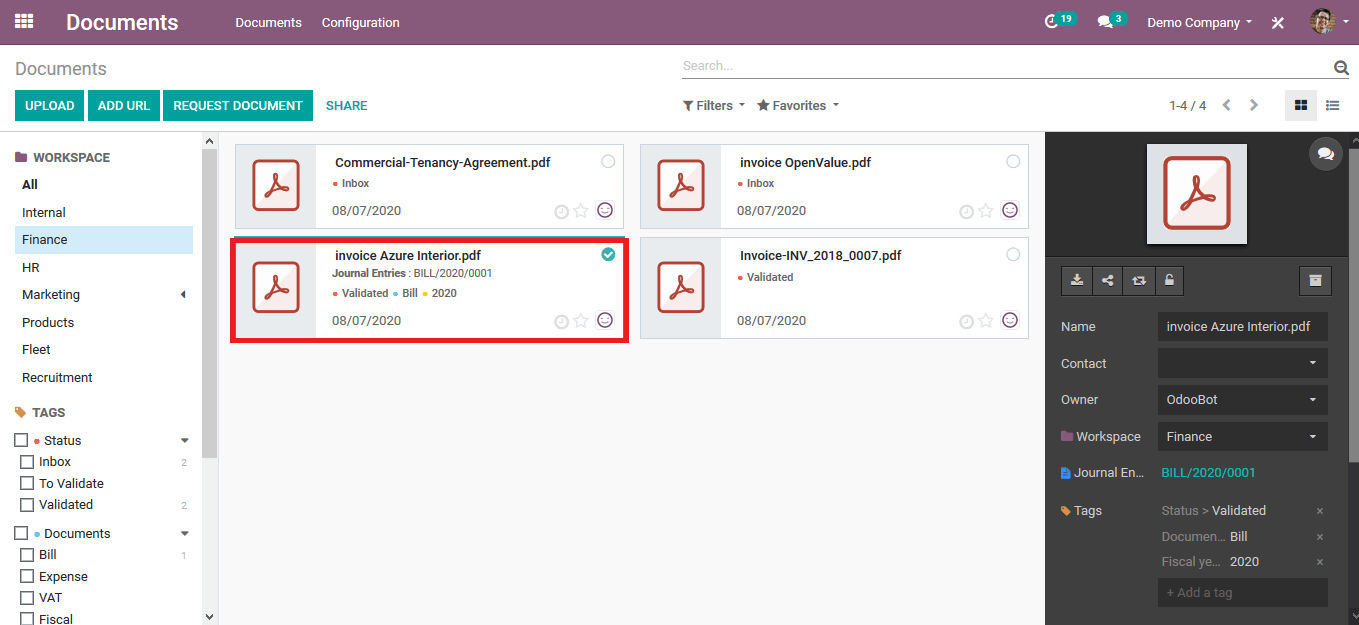Image resolution: width=1359 pixels, height=625 pixels.
Task: Open the messages chat icon with 3 badge
Action: pyautogui.click(x=1110, y=21)
